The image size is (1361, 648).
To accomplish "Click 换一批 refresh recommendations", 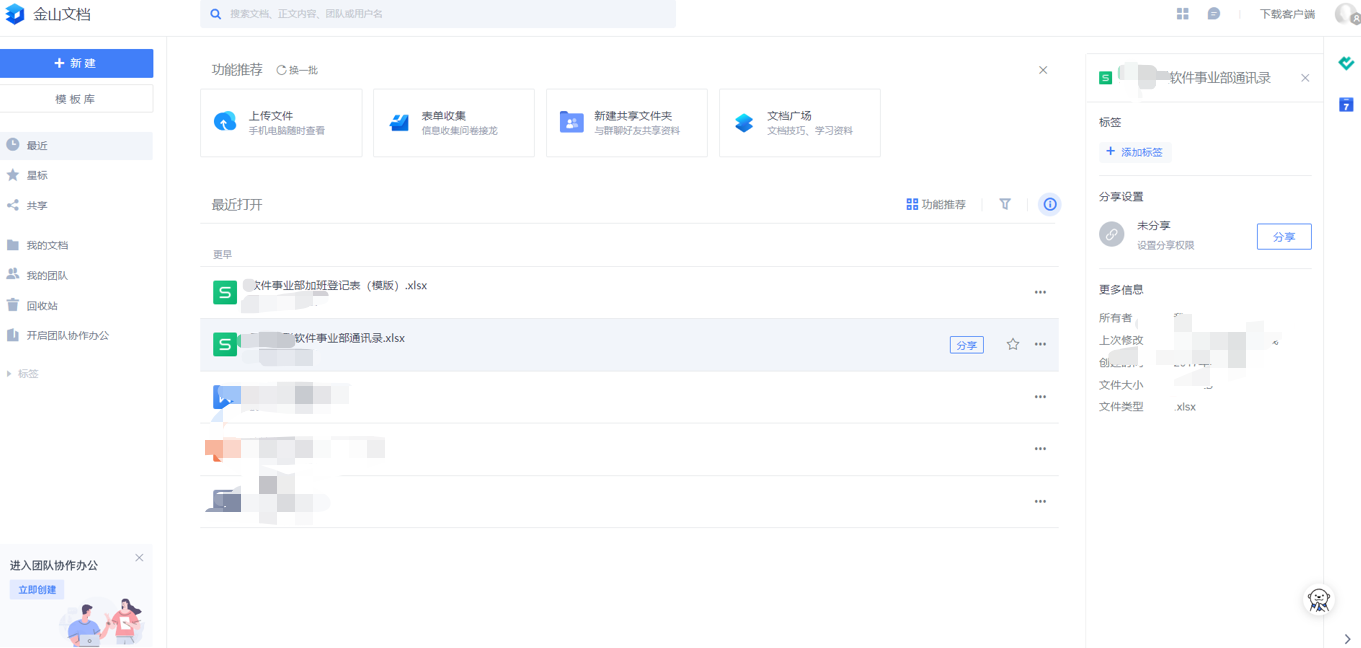I will (297, 70).
